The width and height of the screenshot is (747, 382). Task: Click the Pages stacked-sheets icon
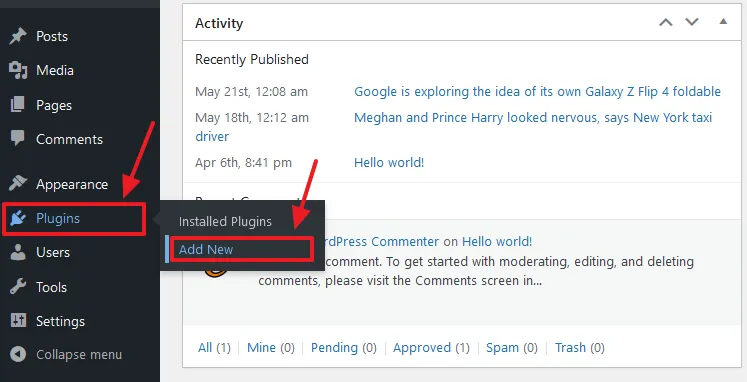click(18, 105)
